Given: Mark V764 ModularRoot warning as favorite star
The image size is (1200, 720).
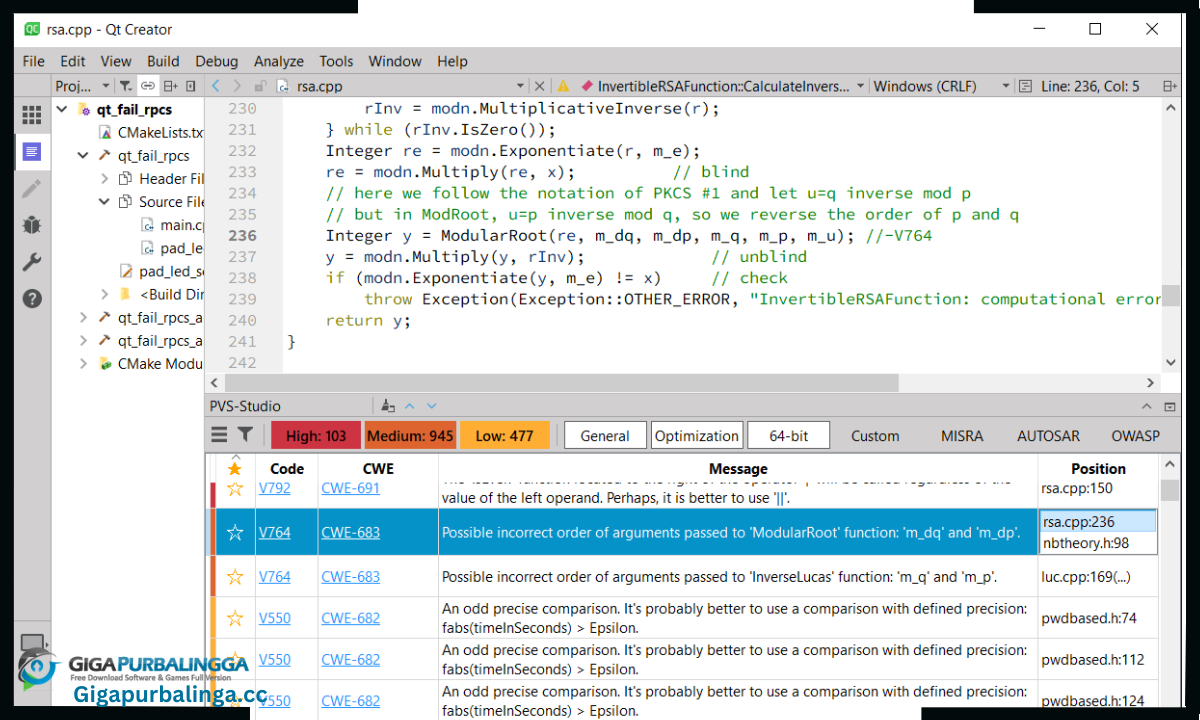Looking at the screenshot, I should (x=235, y=533).
